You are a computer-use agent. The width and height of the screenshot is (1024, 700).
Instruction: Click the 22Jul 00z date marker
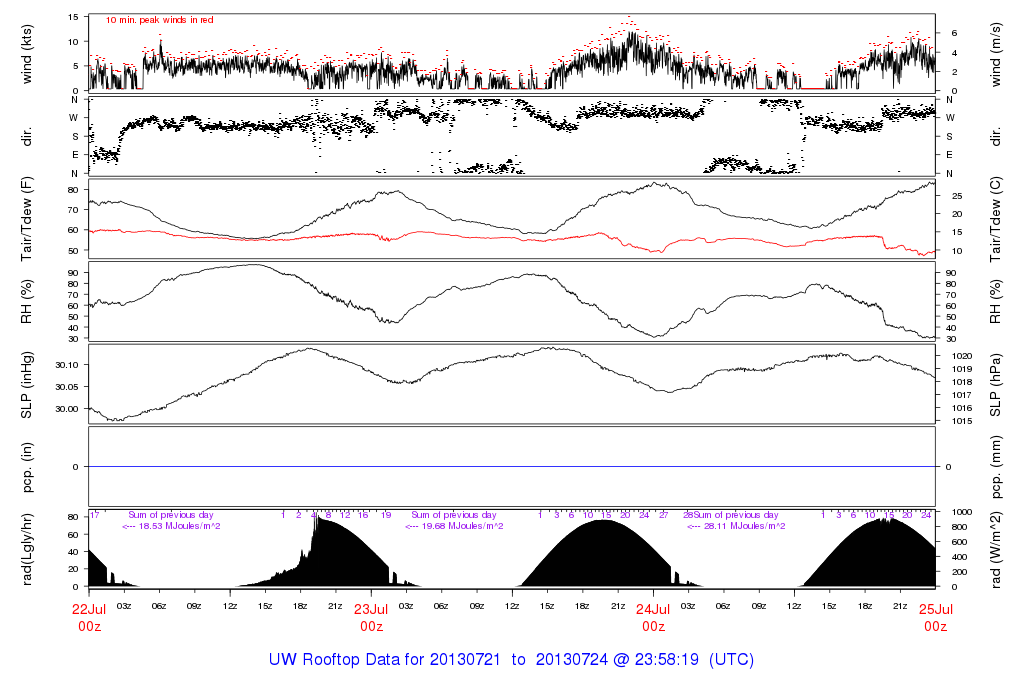click(89, 616)
